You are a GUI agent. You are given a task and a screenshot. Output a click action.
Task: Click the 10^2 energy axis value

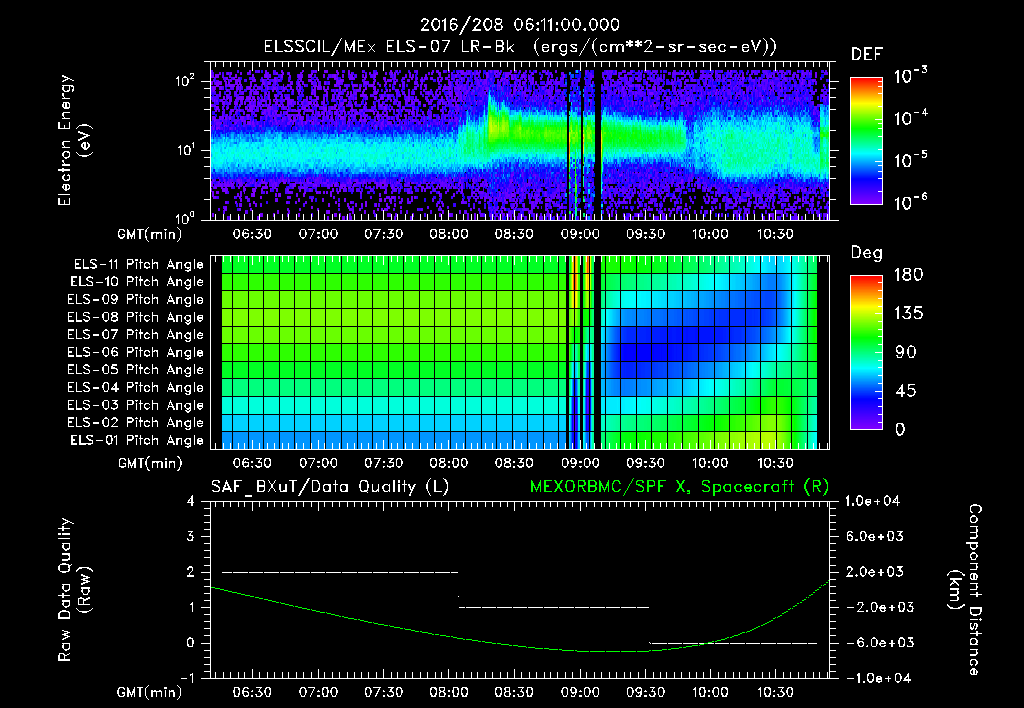[x=185, y=81]
